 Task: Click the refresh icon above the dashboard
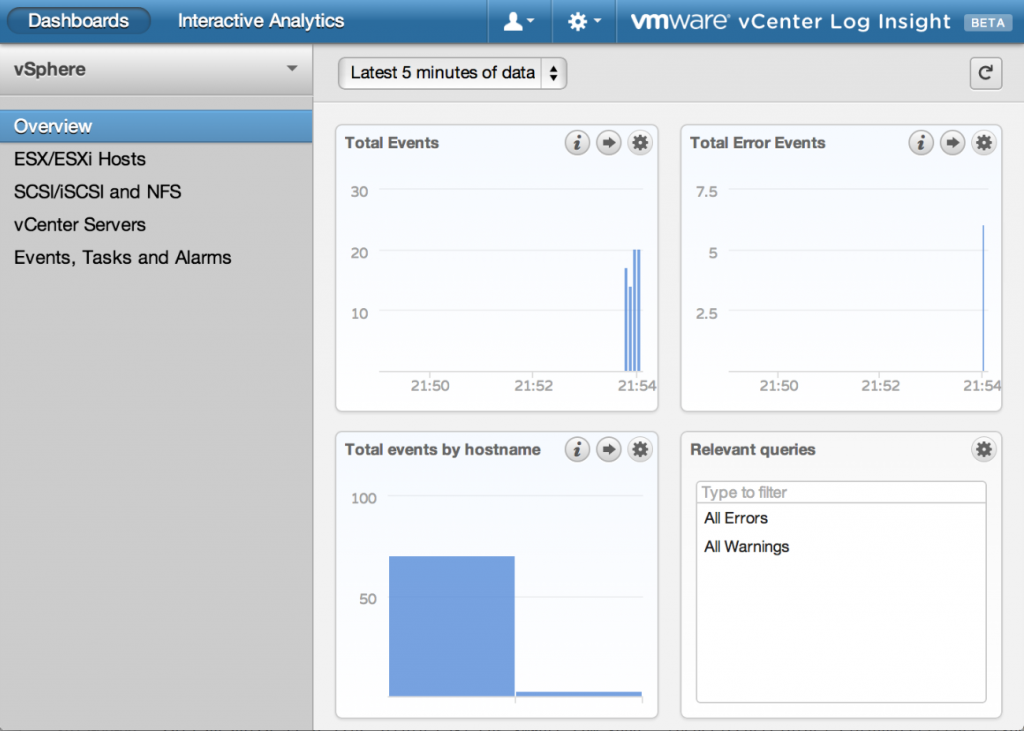tap(985, 73)
